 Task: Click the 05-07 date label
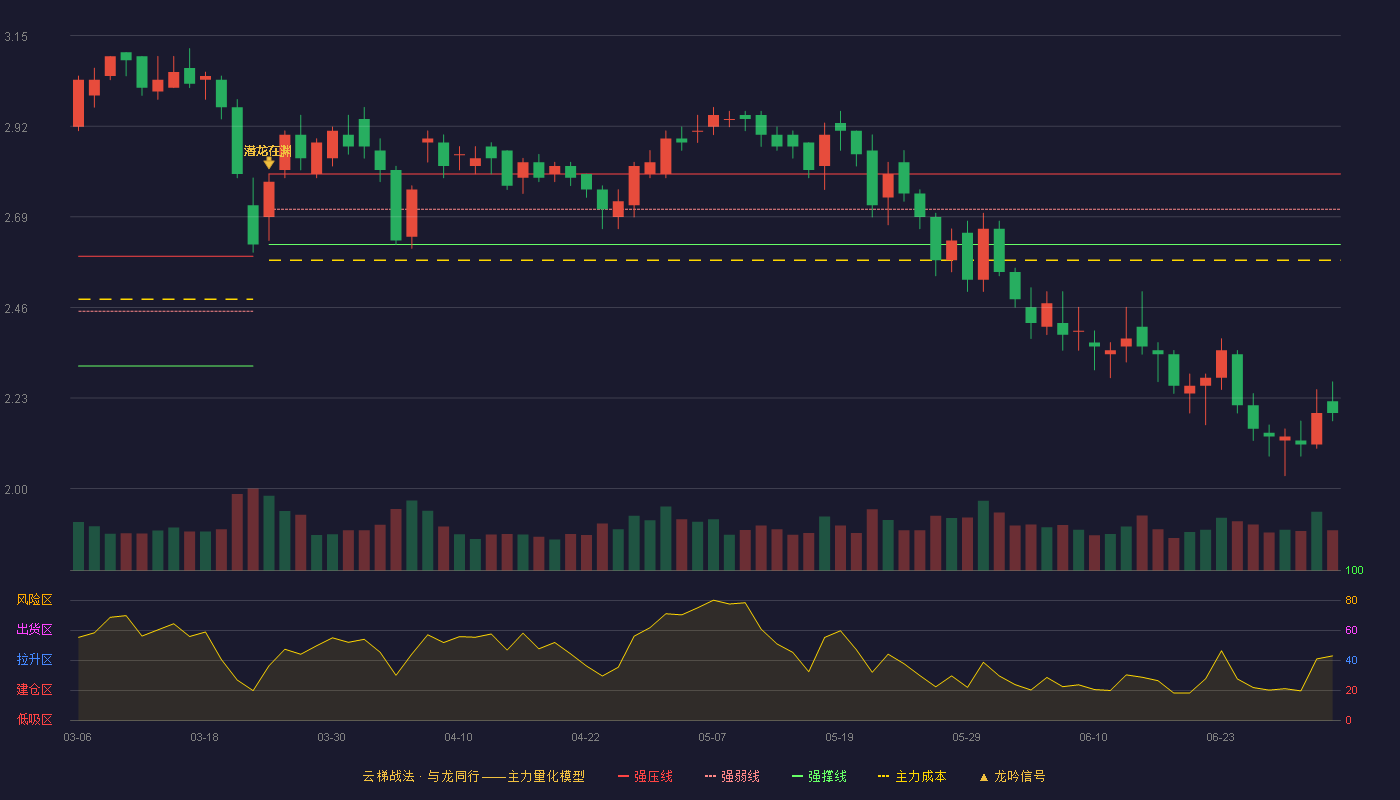[712, 737]
